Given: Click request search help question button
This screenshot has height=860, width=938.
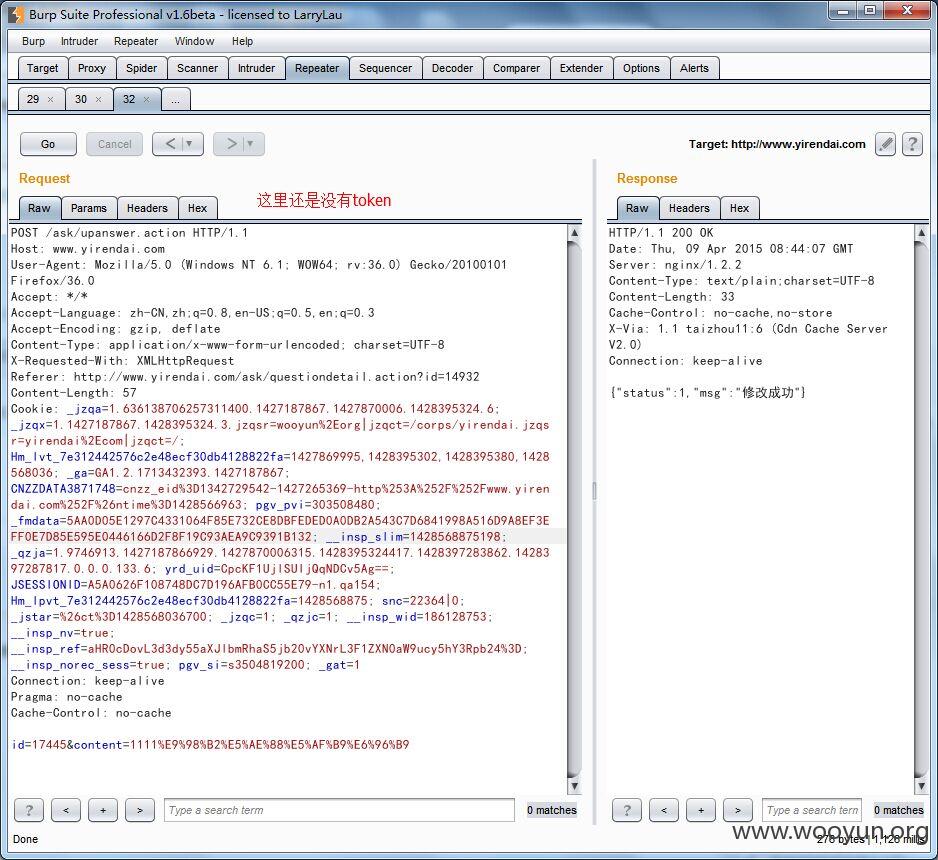Looking at the screenshot, I should coord(29,810).
